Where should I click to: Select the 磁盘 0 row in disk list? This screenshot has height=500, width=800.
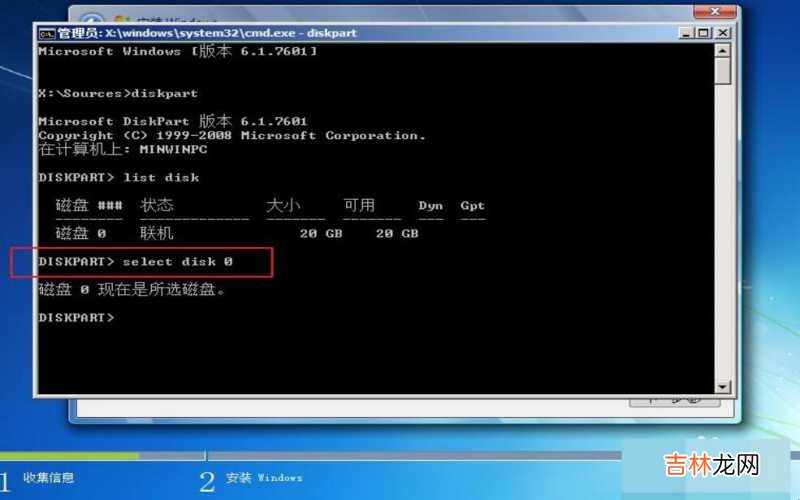click(237, 234)
